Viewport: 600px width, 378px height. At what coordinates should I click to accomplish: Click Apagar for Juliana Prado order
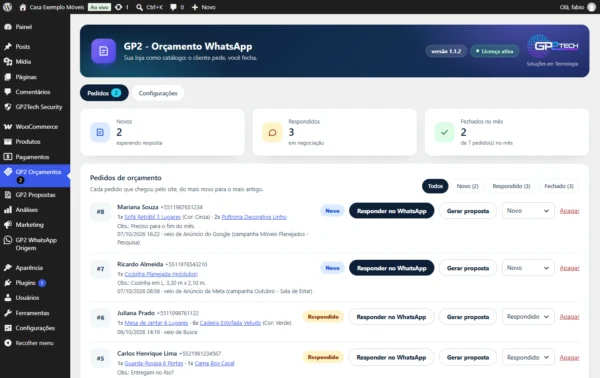[x=569, y=317]
